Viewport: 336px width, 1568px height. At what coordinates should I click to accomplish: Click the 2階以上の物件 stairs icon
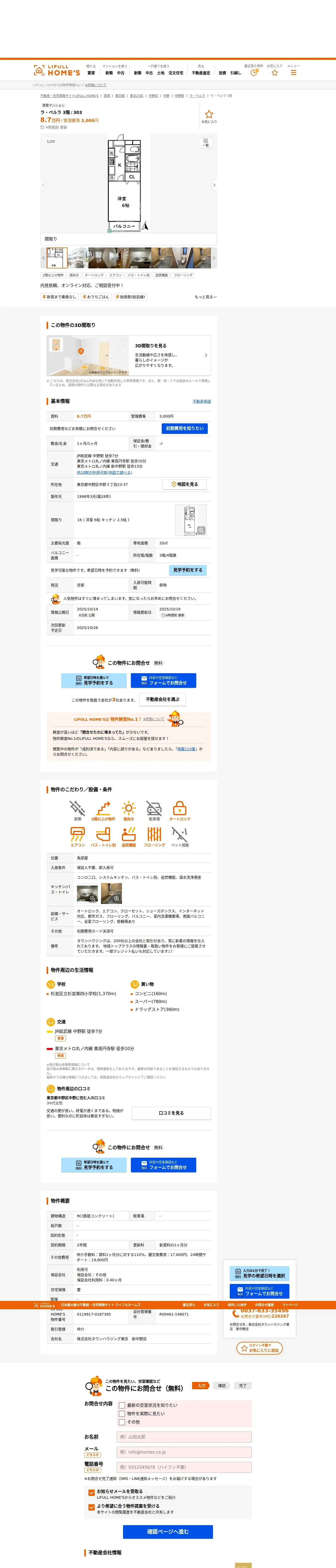coord(103,810)
